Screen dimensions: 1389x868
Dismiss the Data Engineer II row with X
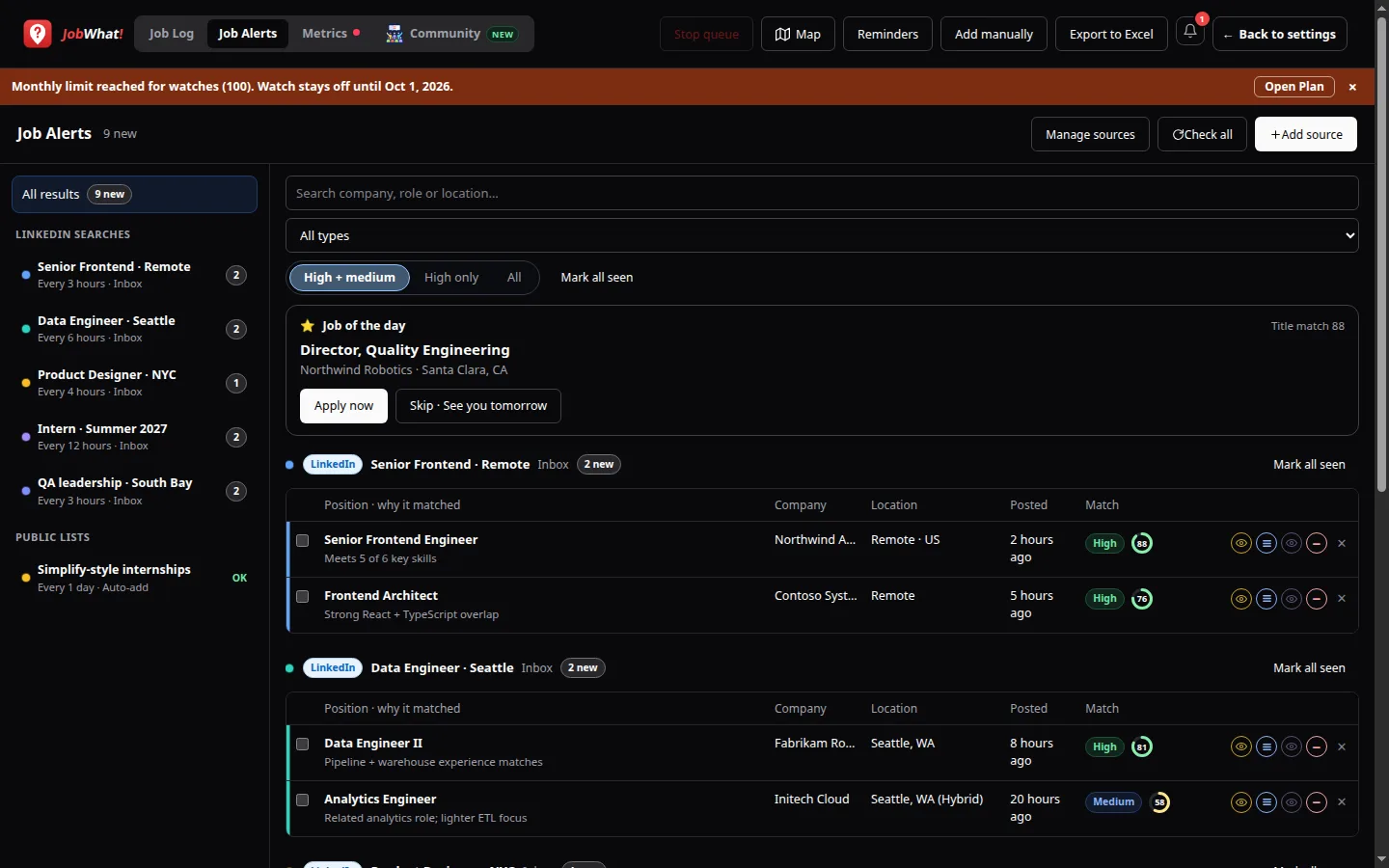click(1342, 746)
